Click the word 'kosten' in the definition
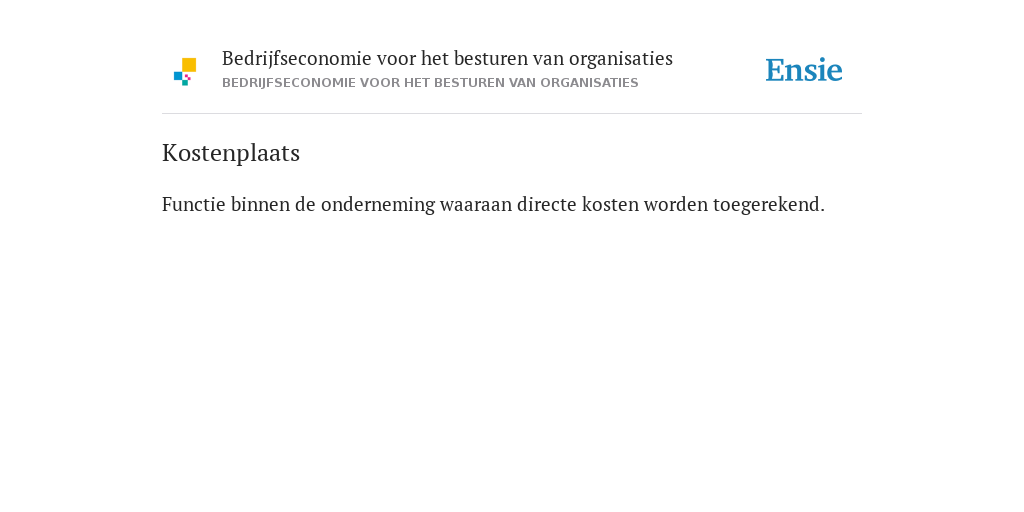 611,204
